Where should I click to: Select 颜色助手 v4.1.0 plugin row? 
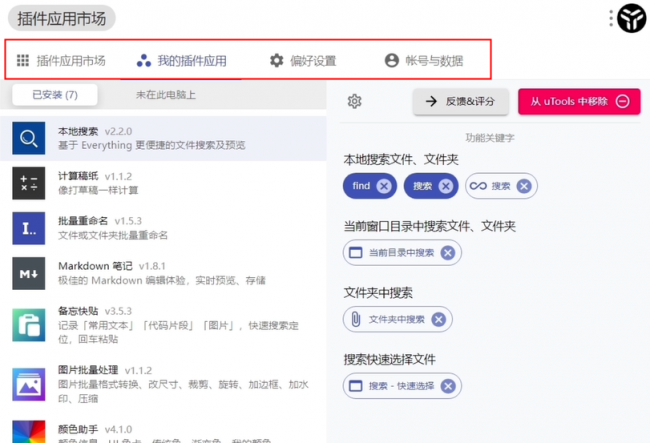point(163,431)
